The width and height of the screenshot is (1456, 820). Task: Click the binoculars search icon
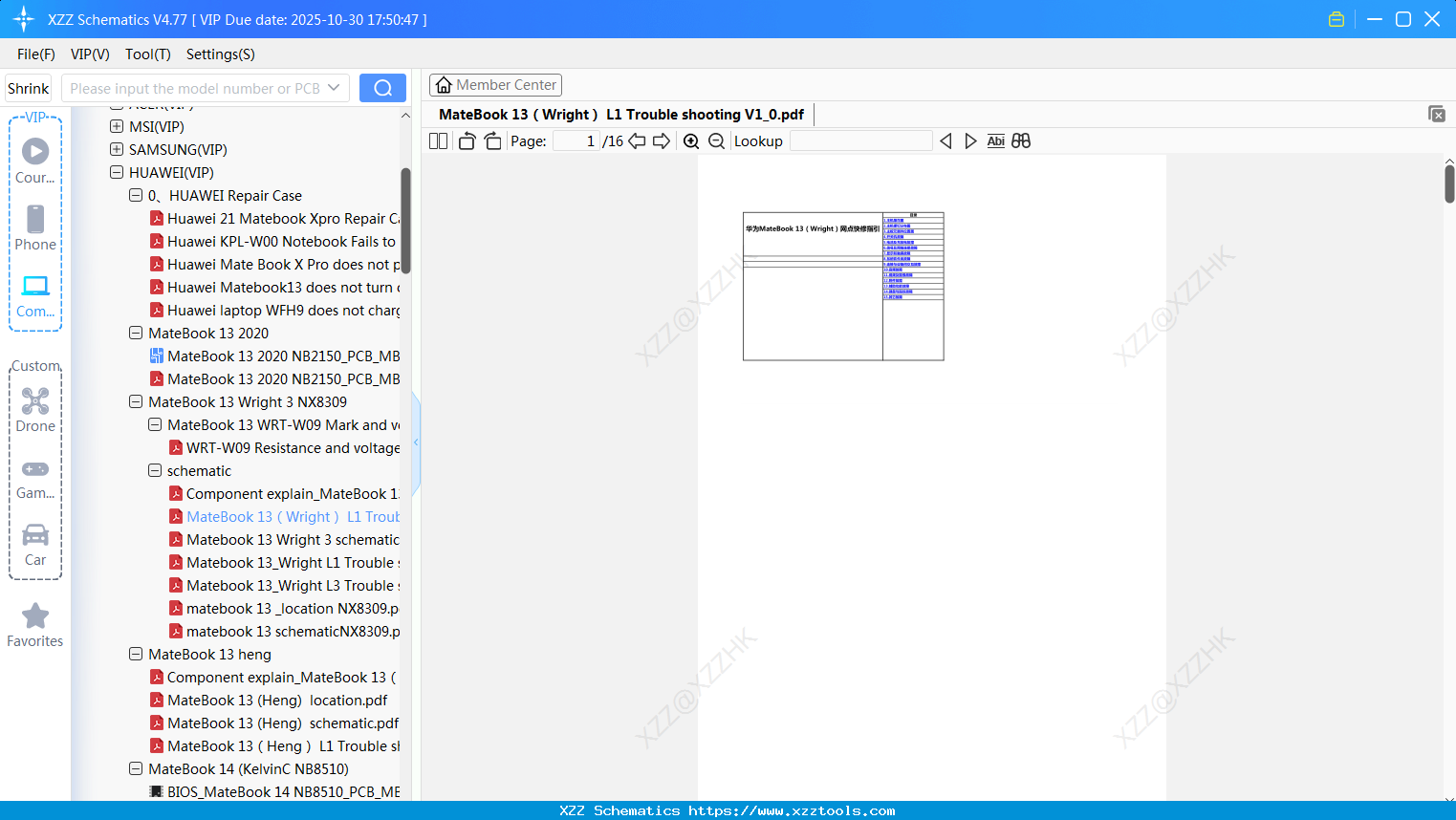coord(1021,141)
